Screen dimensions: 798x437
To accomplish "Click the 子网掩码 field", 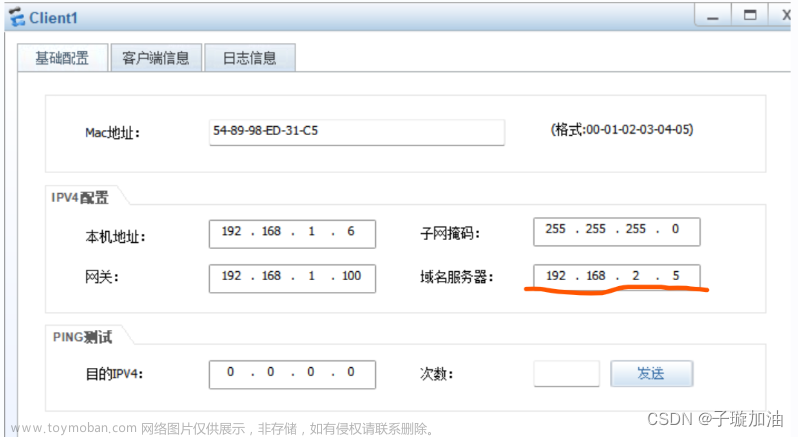I will pos(616,231).
